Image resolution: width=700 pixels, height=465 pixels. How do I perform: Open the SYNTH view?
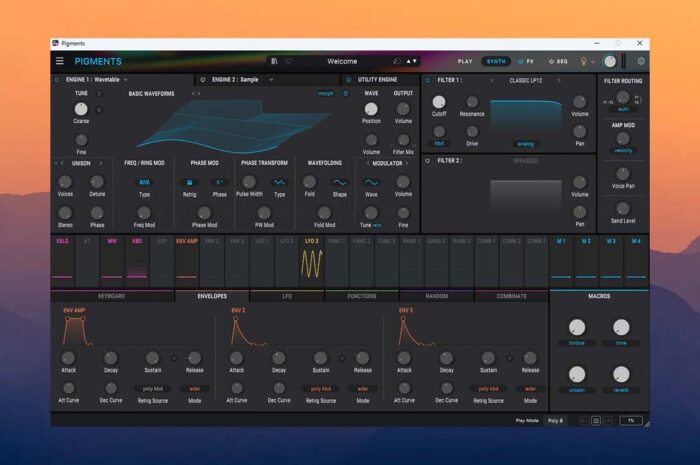(x=496, y=61)
